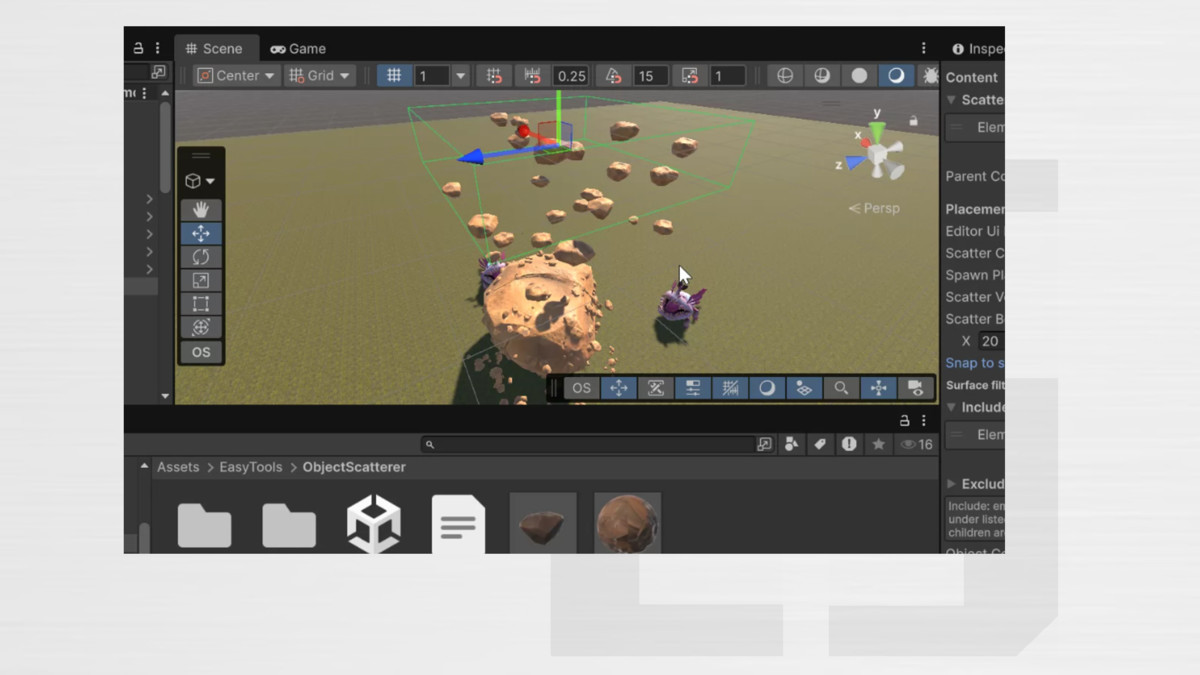Click the magnifier icon in bottom overlay
This screenshot has height=675, width=1200.
pos(841,388)
